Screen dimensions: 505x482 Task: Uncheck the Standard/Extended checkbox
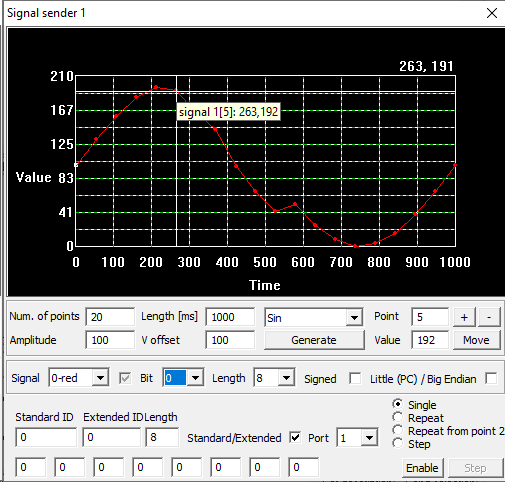coord(295,437)
